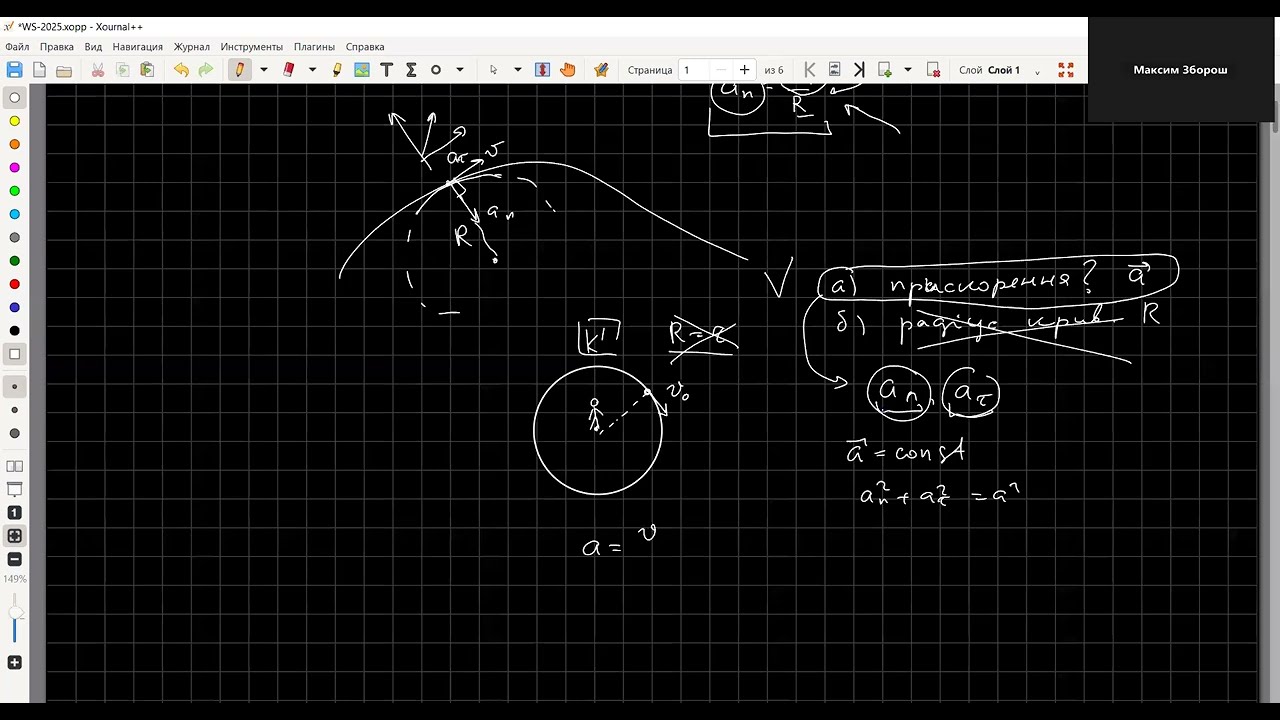Activate the Vertical Space tool
The height and width of the screenshot is (720, 1280).
[542, 70]
